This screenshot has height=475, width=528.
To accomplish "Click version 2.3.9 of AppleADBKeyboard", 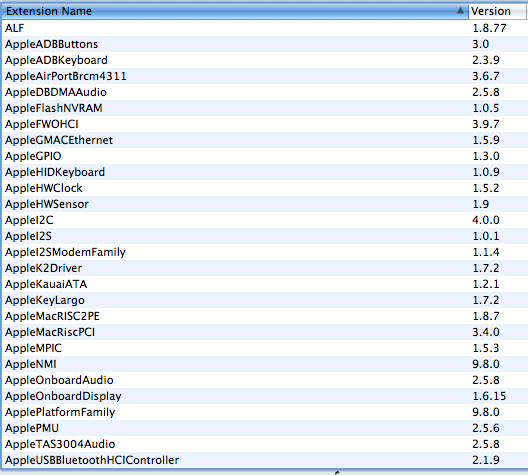I will click(486, 60).
